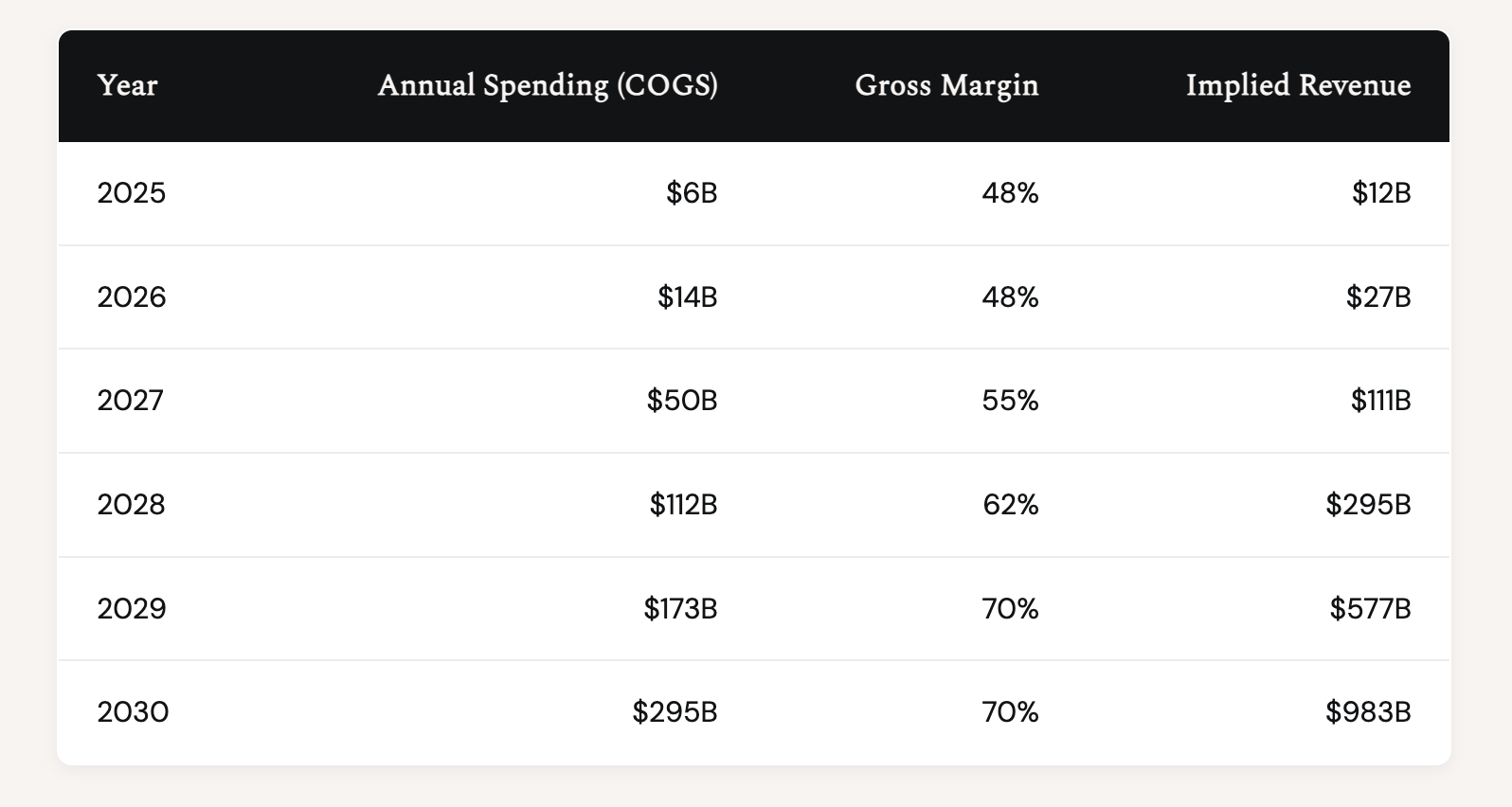Click the Year column header
Viewport: 1512px width, 807px height.
coord(128,86)
